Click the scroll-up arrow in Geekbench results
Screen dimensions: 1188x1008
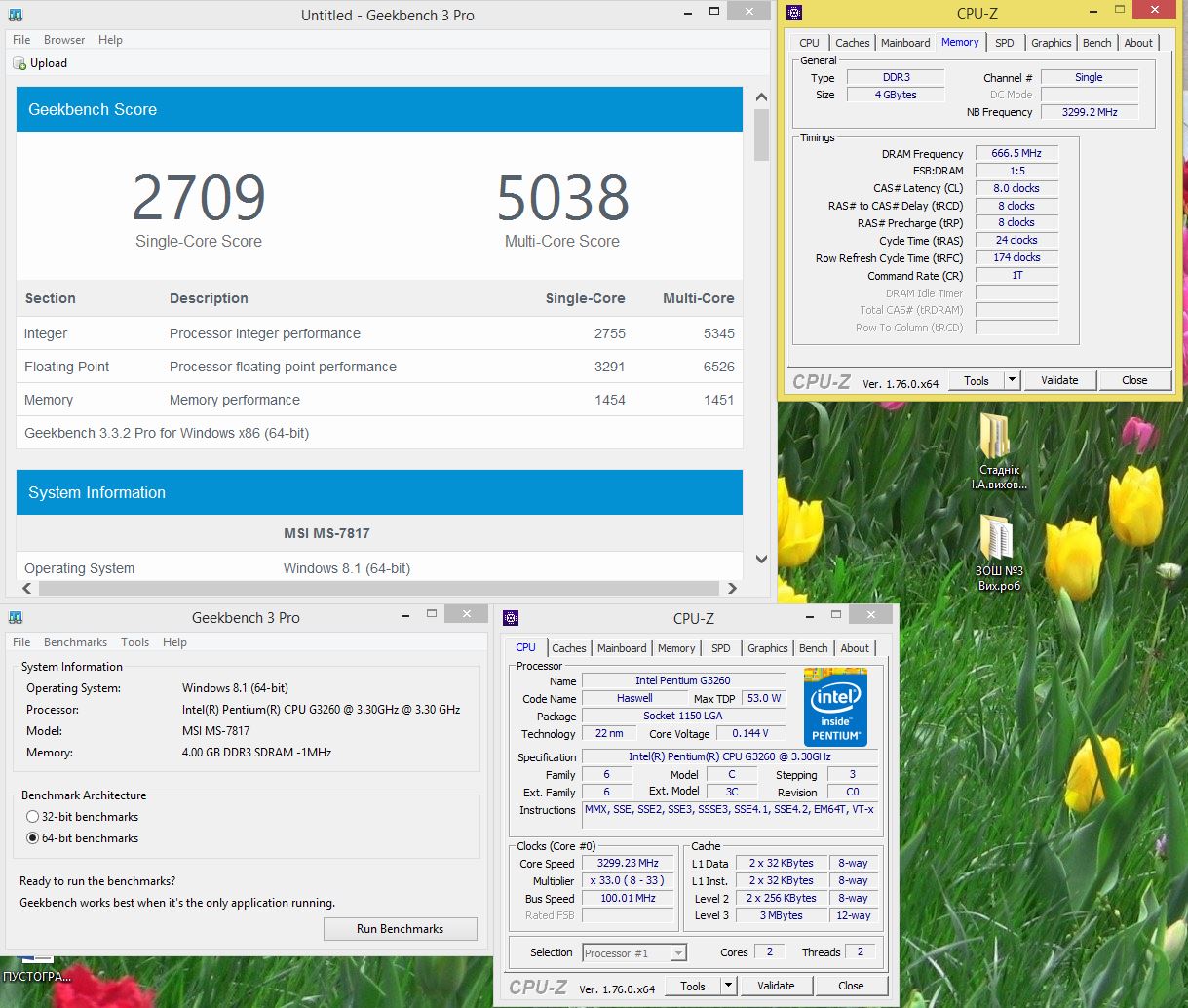tap(762, 97)
